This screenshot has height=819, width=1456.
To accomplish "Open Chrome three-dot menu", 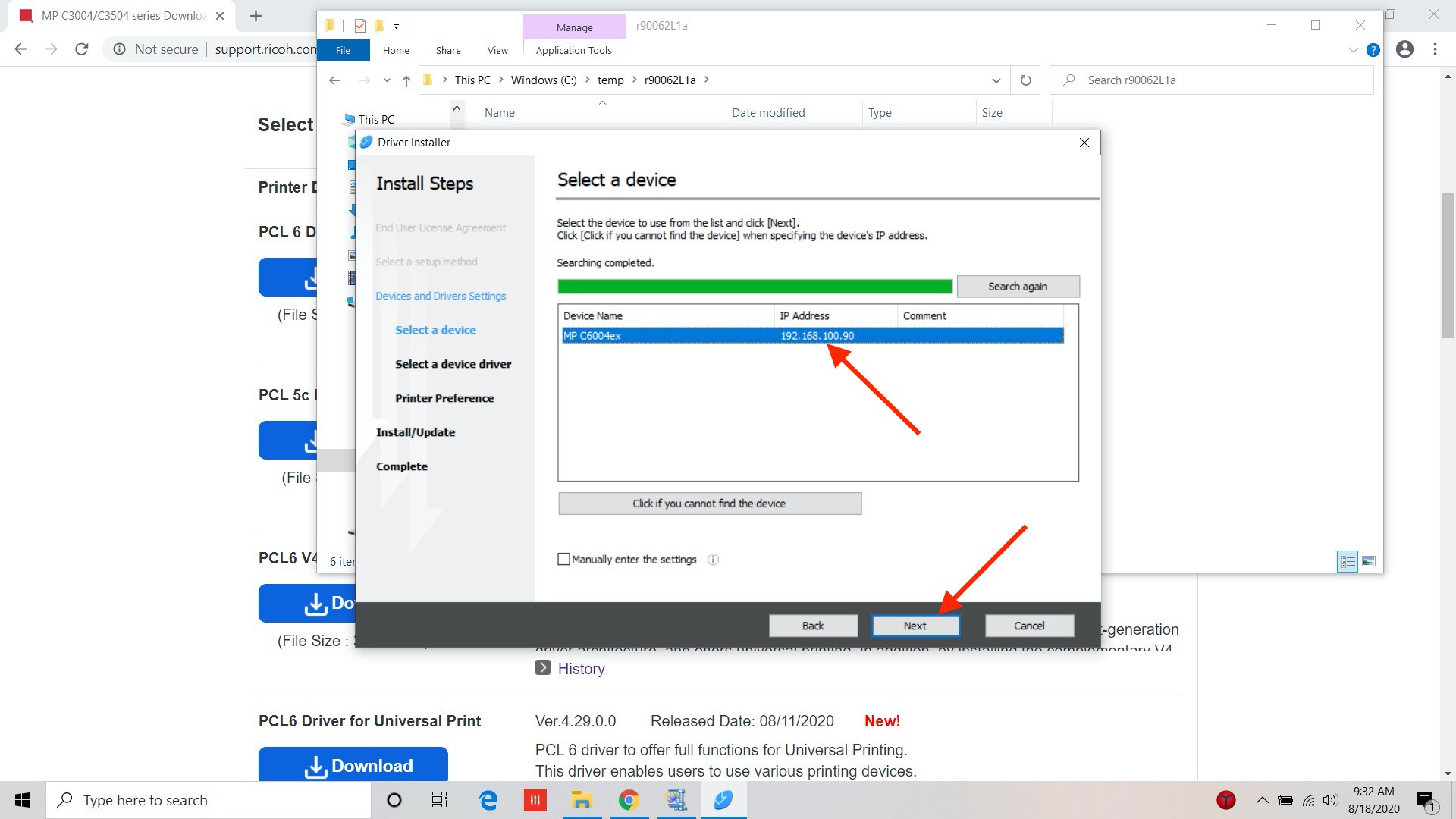I will click(x=1435, y=49).
